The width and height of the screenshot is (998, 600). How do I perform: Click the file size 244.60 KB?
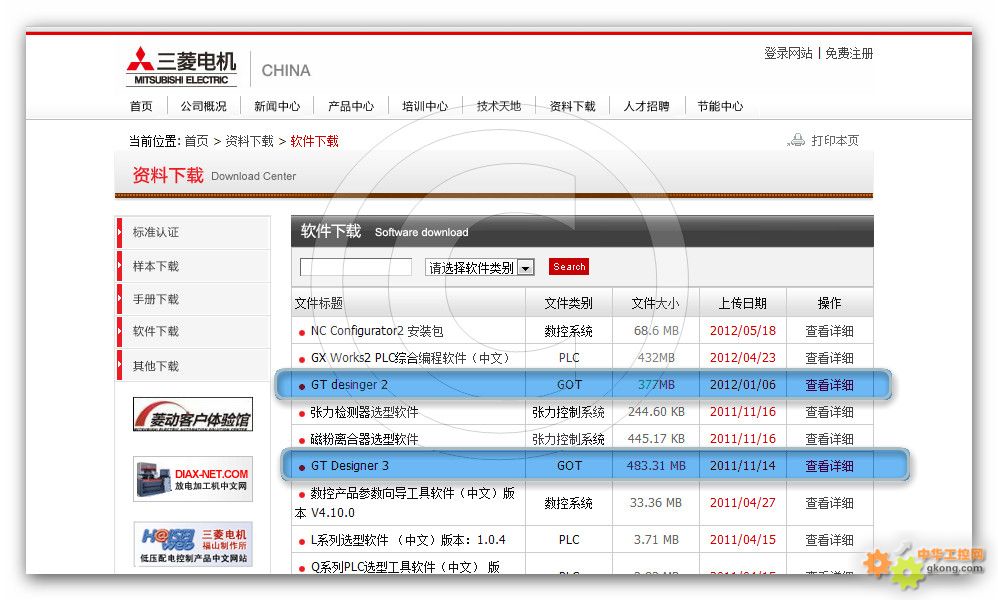point(656,412)
